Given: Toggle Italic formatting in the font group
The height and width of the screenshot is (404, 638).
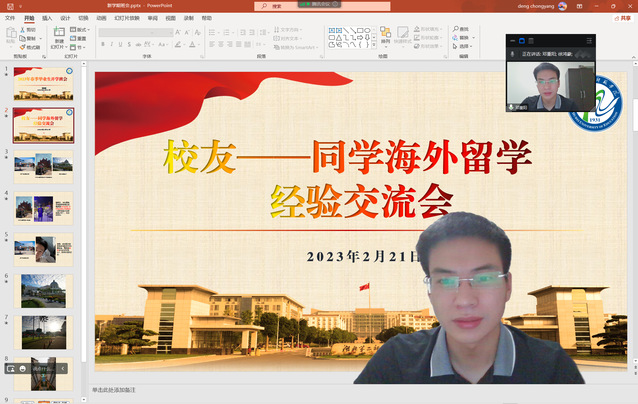Looking at the screenshot, I should pyautogui.click(x=111, y=45).
